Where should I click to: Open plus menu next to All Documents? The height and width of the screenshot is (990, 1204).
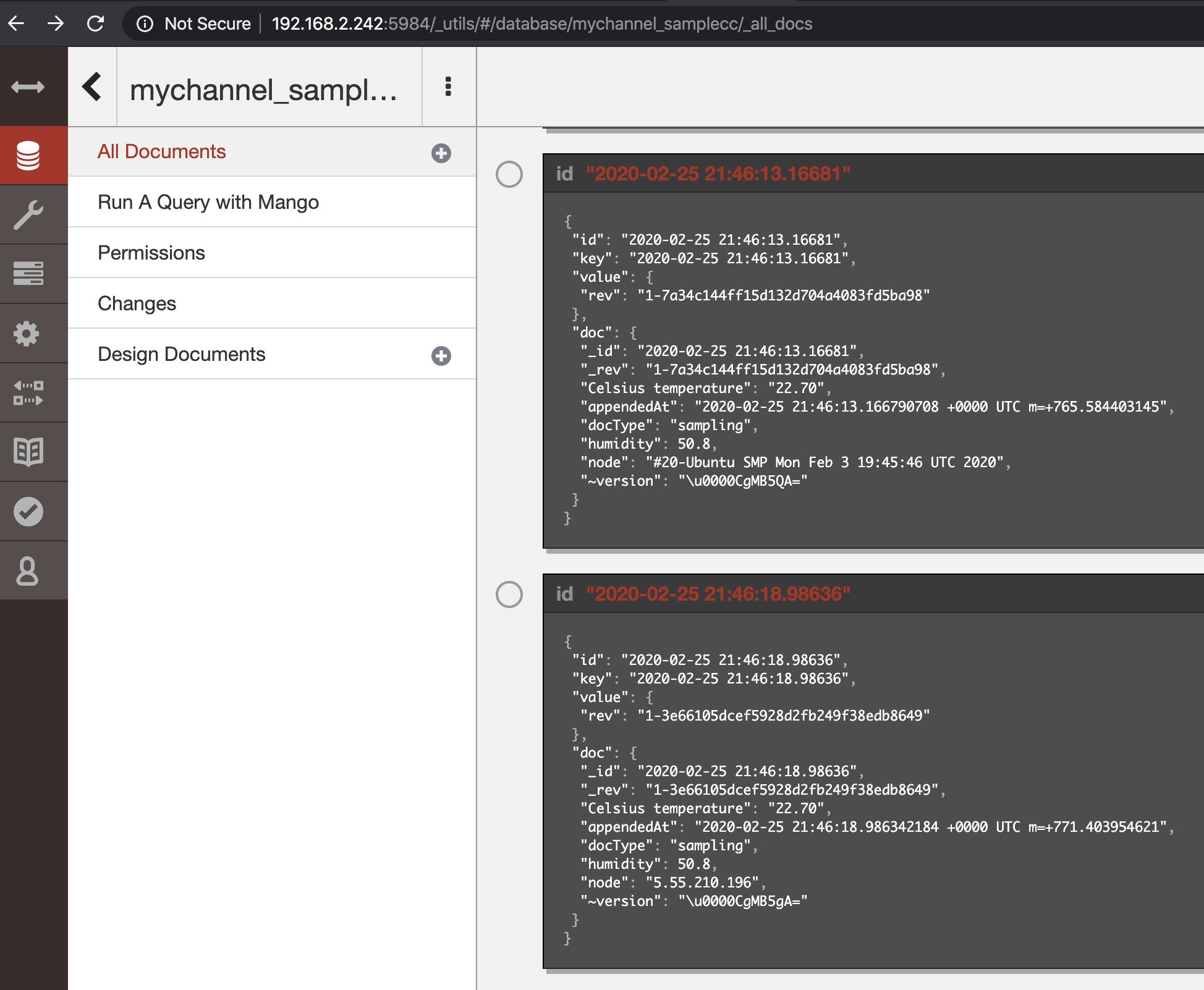441,153
